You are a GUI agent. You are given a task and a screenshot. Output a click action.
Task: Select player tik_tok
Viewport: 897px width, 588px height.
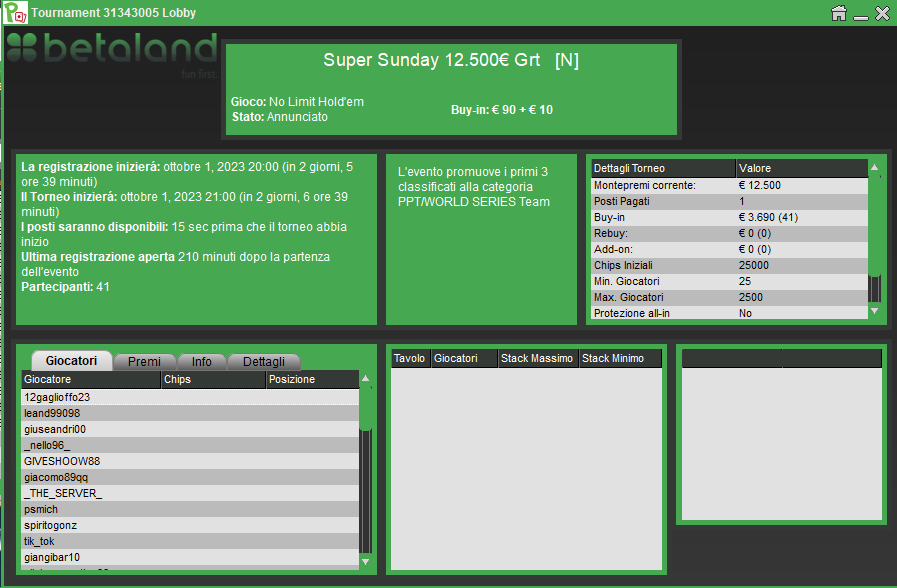(190, 541)
